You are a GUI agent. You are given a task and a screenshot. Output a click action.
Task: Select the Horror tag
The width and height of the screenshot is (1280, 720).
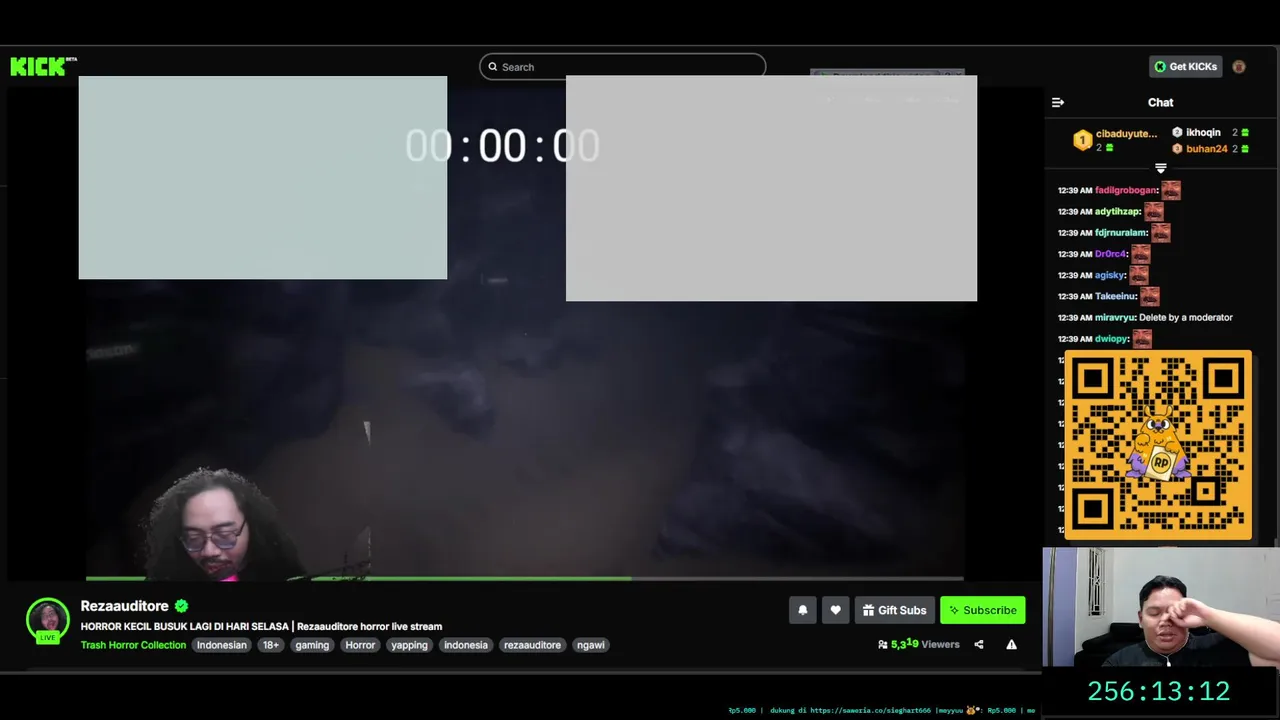pyautogui.click(x=360, y=645)
